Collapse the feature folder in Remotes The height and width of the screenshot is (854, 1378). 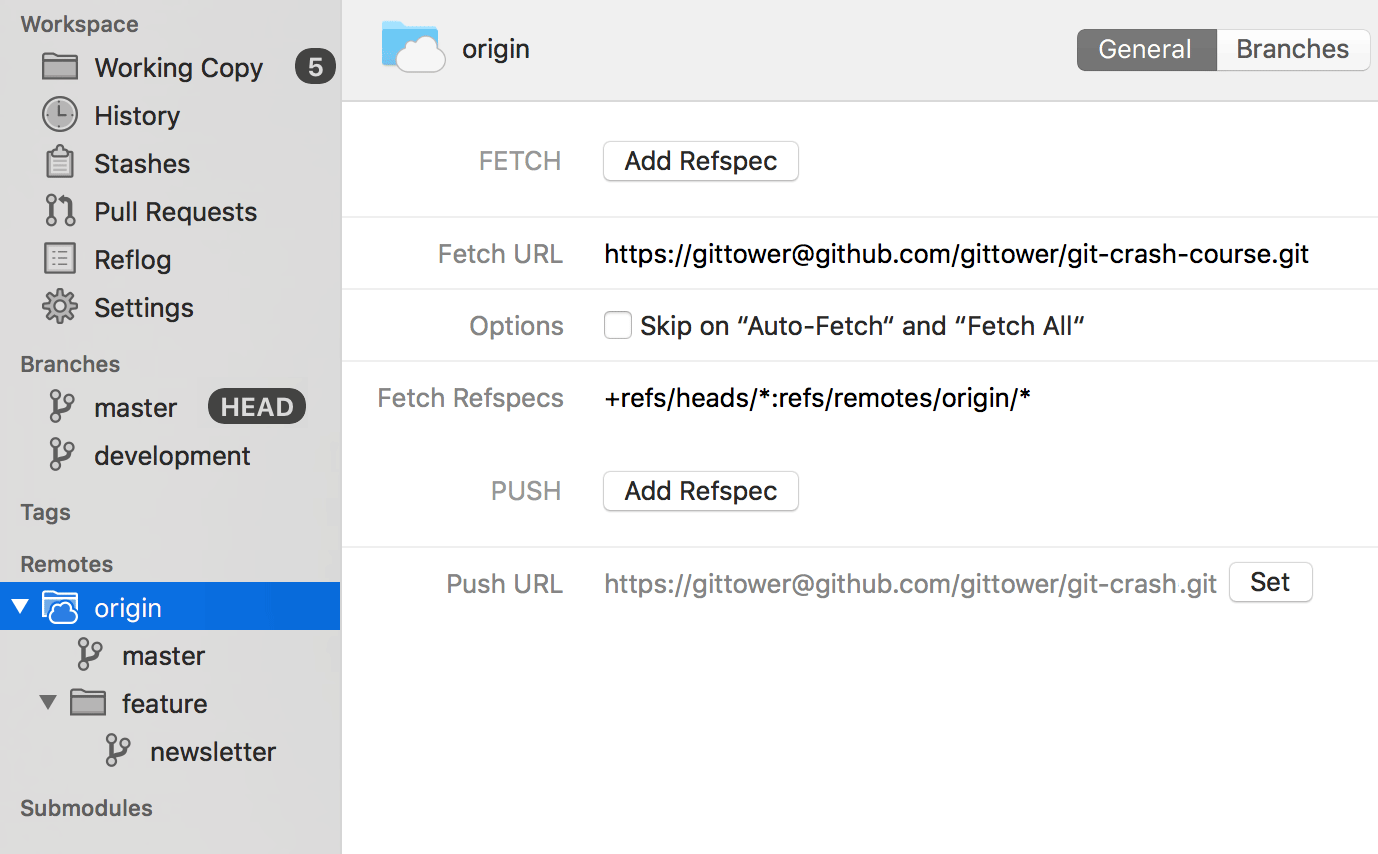point(47,702)
